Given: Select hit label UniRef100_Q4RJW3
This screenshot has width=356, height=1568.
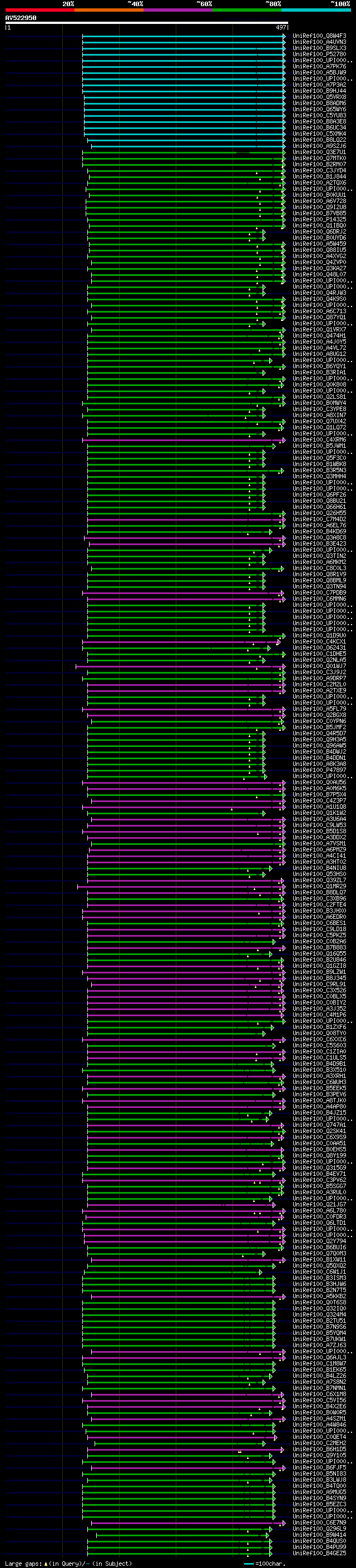Looking at the screenshot, I should 319,293.
